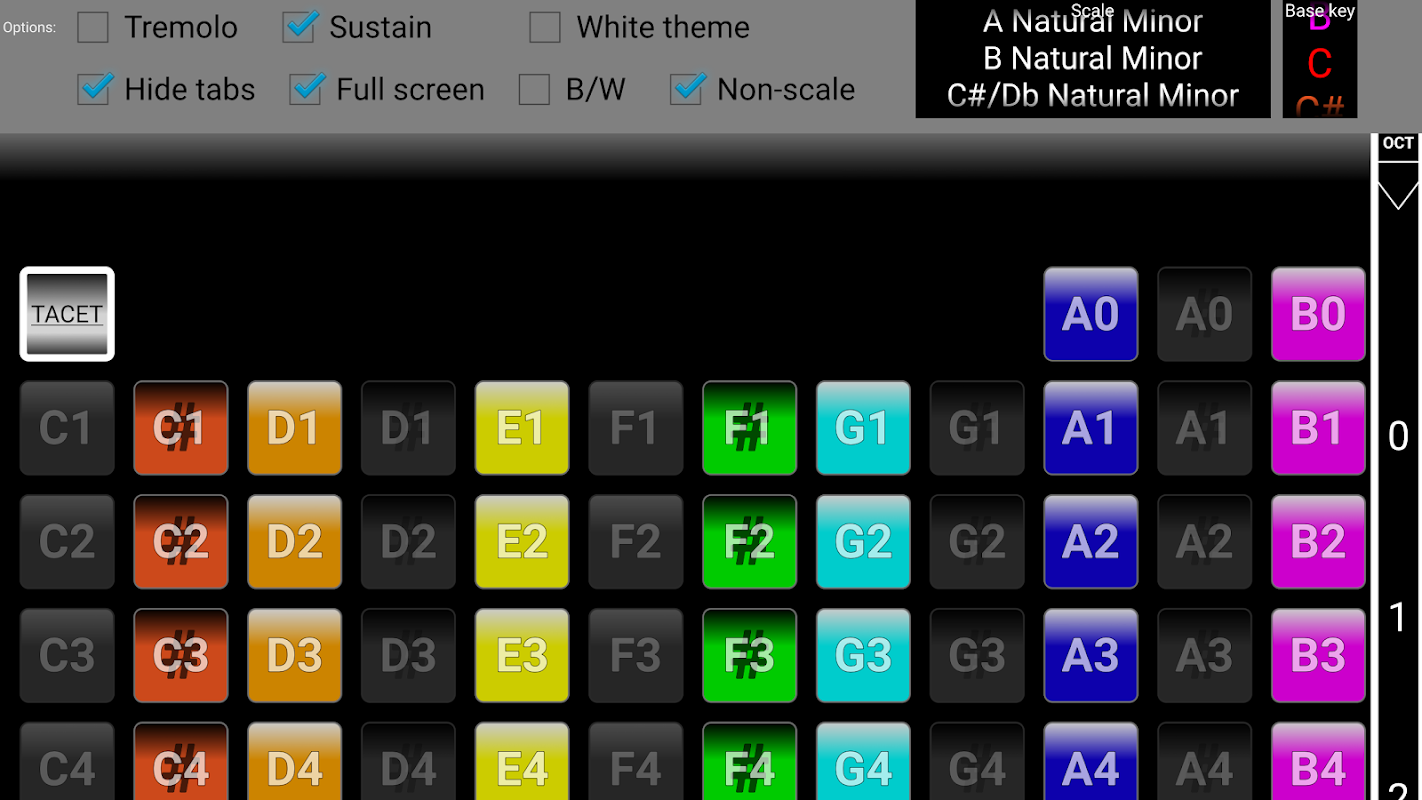
Task: Tap the dark A#3 pad
Action: click(x=1204, y=656)
